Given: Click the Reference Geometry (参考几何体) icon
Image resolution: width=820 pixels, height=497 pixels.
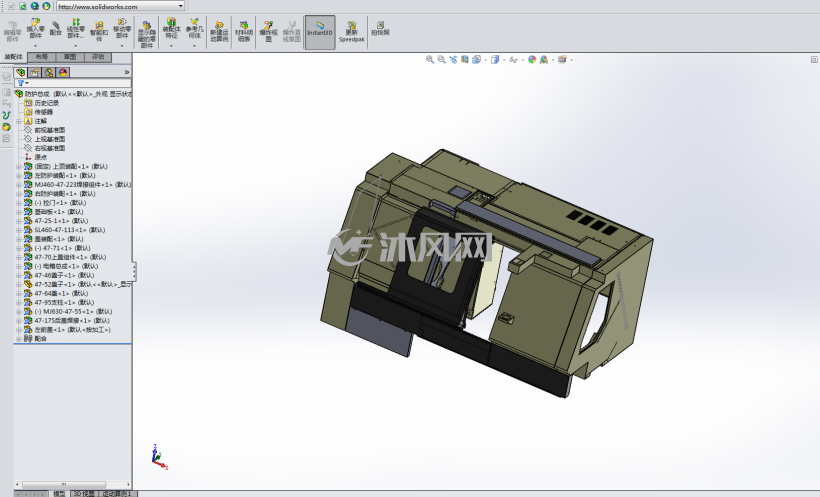Looking at the screenshot, I should pos(195,29).
